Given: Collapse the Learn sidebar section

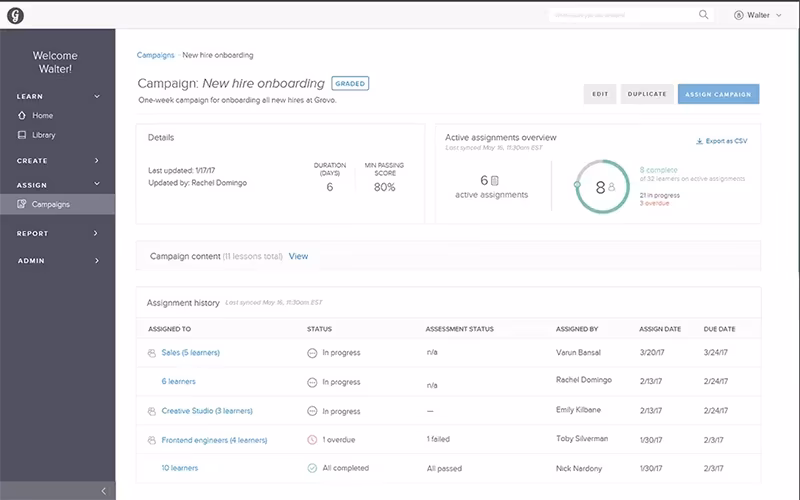Looking at the screenshot, I should click(x=97, y=97).
